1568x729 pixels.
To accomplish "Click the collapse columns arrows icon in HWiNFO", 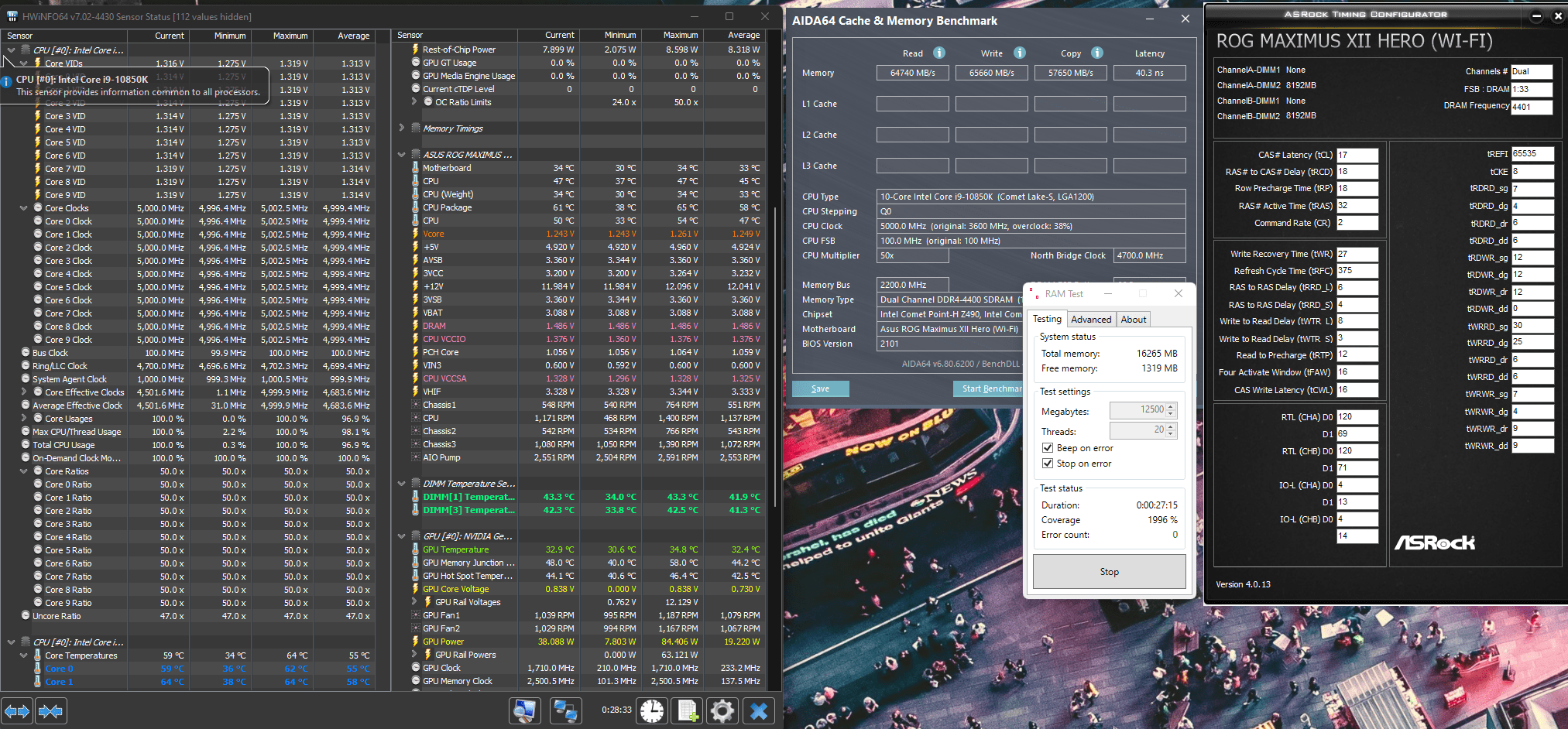I will pyautogui.click(x=51, y=710).
